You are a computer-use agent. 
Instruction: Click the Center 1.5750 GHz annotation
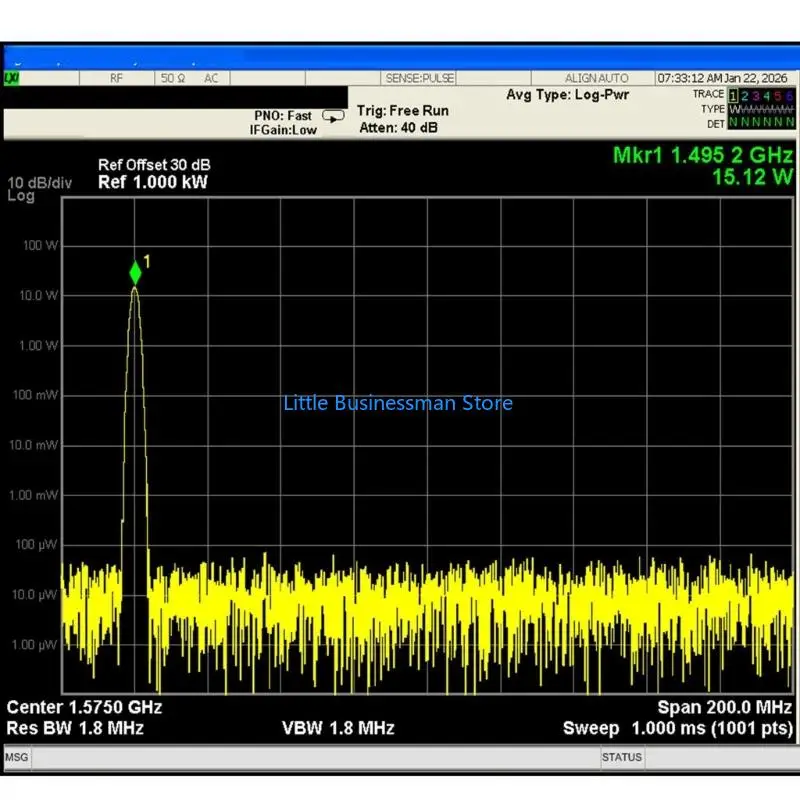tap(84, 707)
